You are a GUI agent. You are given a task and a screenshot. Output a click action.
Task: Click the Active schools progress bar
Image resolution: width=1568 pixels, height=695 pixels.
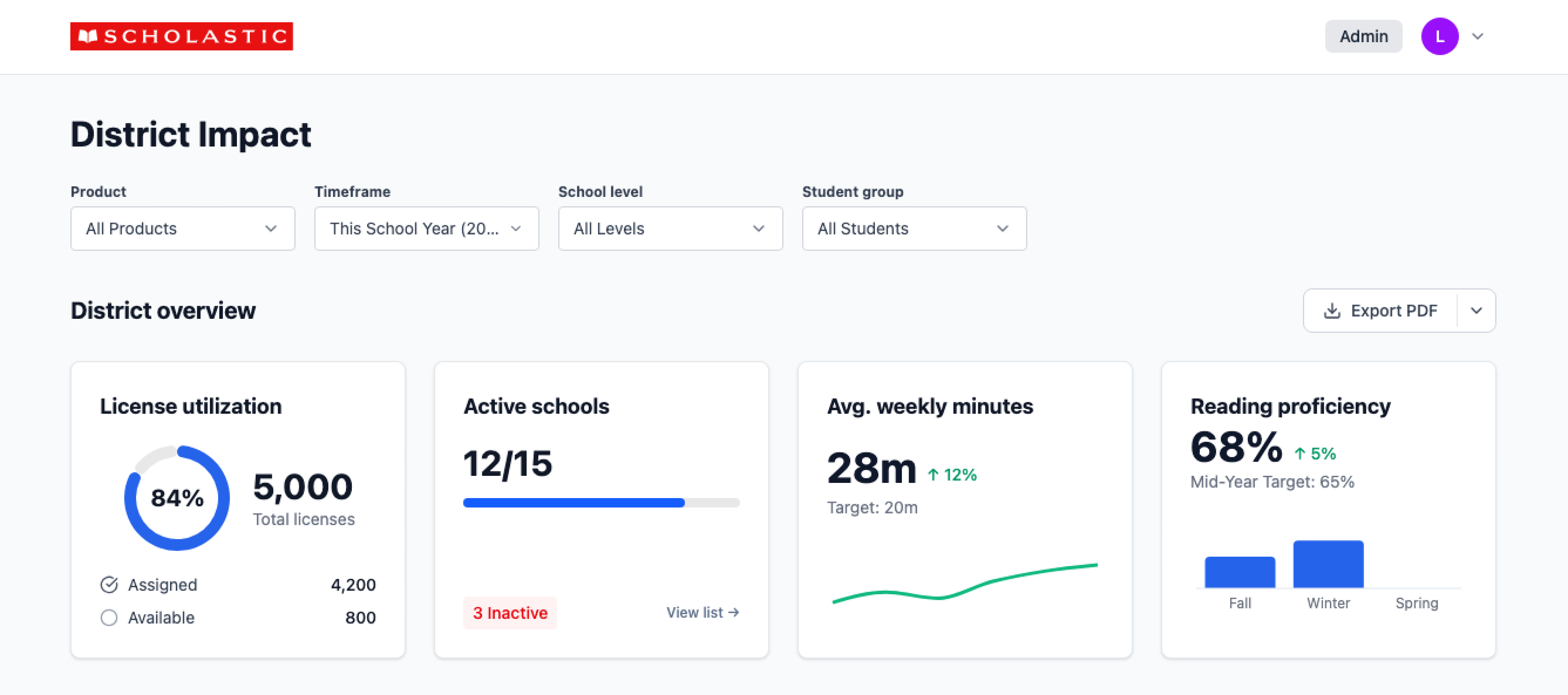point(601,503)
